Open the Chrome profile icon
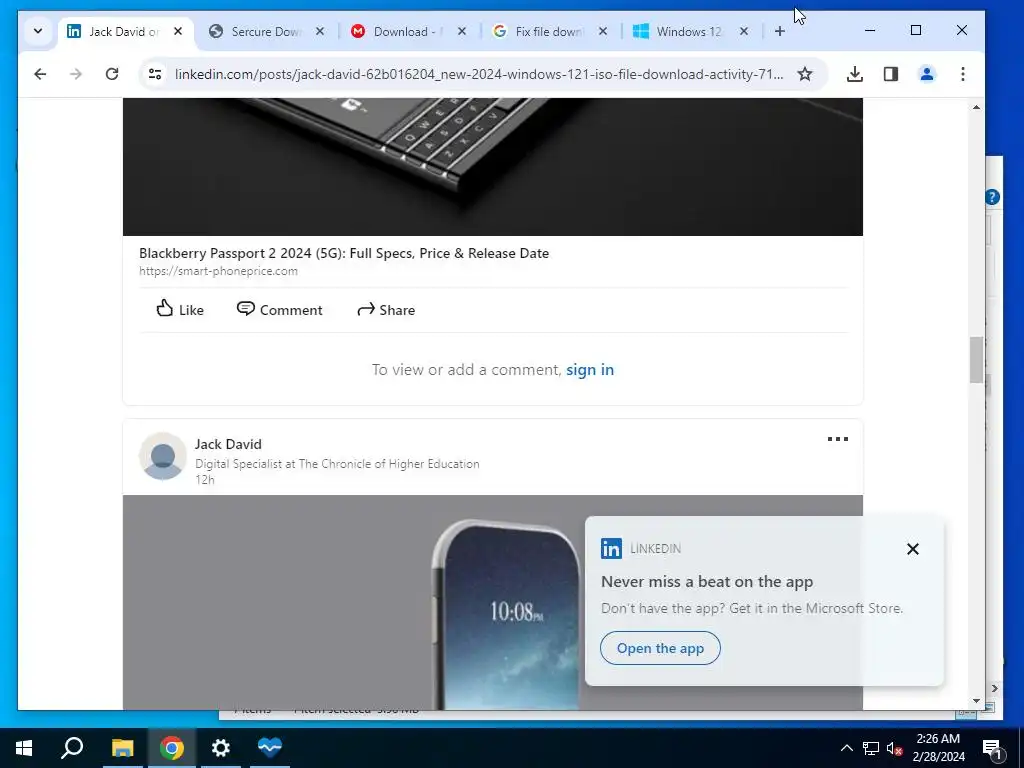The image size is (1024, 768). coord(927,74)
